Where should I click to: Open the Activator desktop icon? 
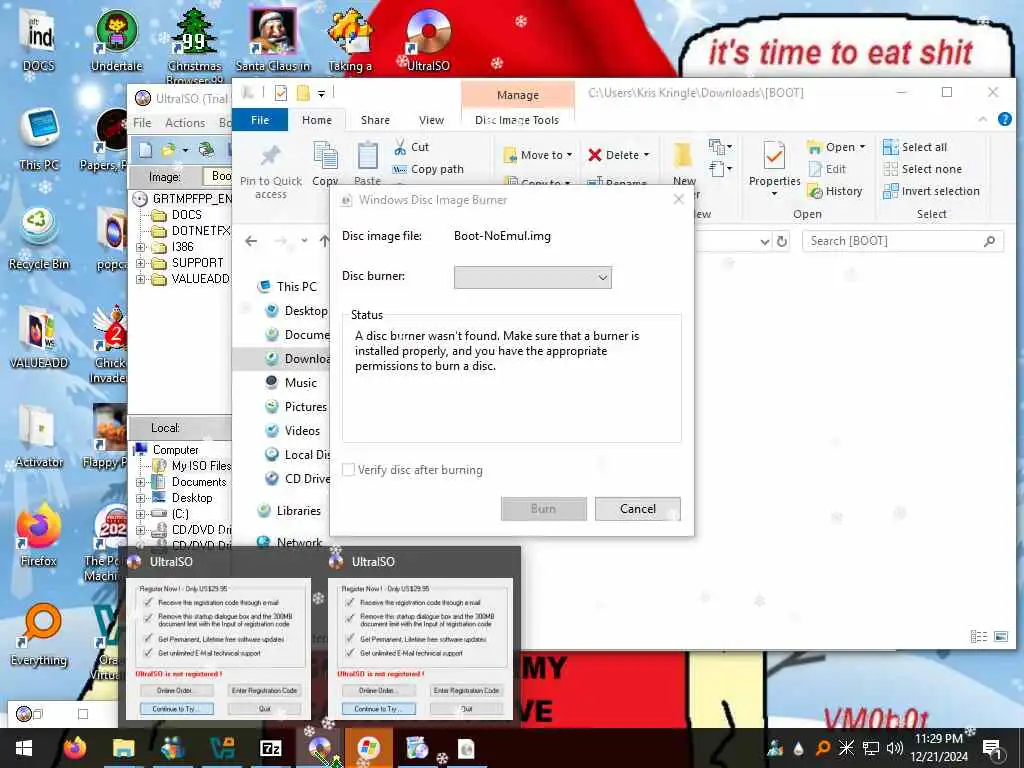39,437
